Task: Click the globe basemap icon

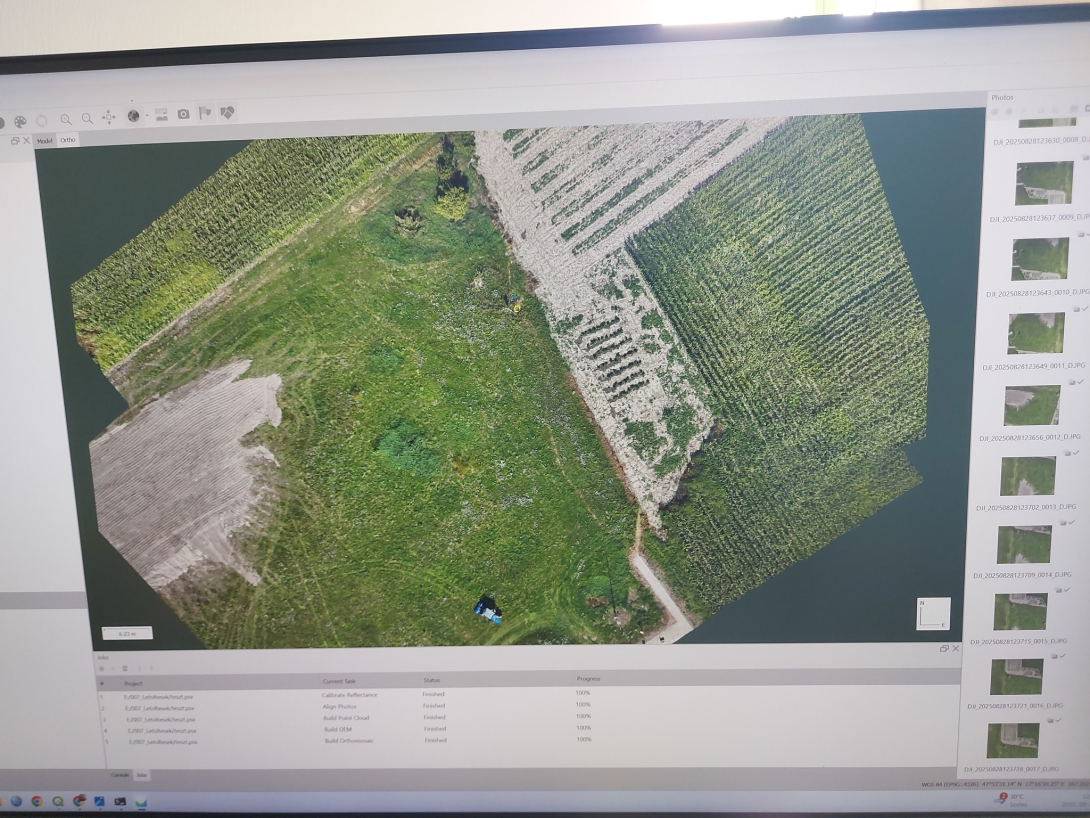Action: point(133,116)
